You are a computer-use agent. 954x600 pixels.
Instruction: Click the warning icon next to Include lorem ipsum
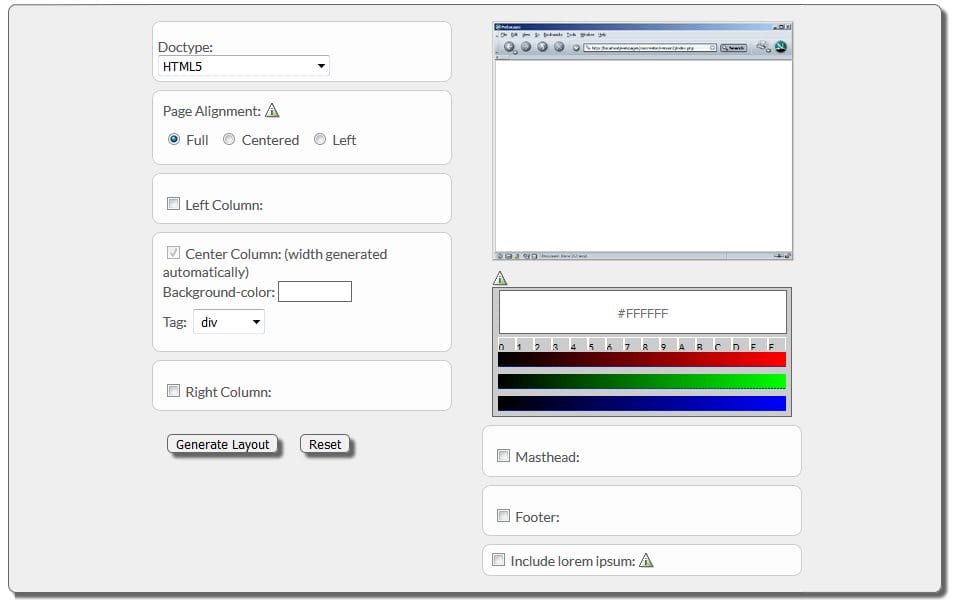tap(646, 560)
